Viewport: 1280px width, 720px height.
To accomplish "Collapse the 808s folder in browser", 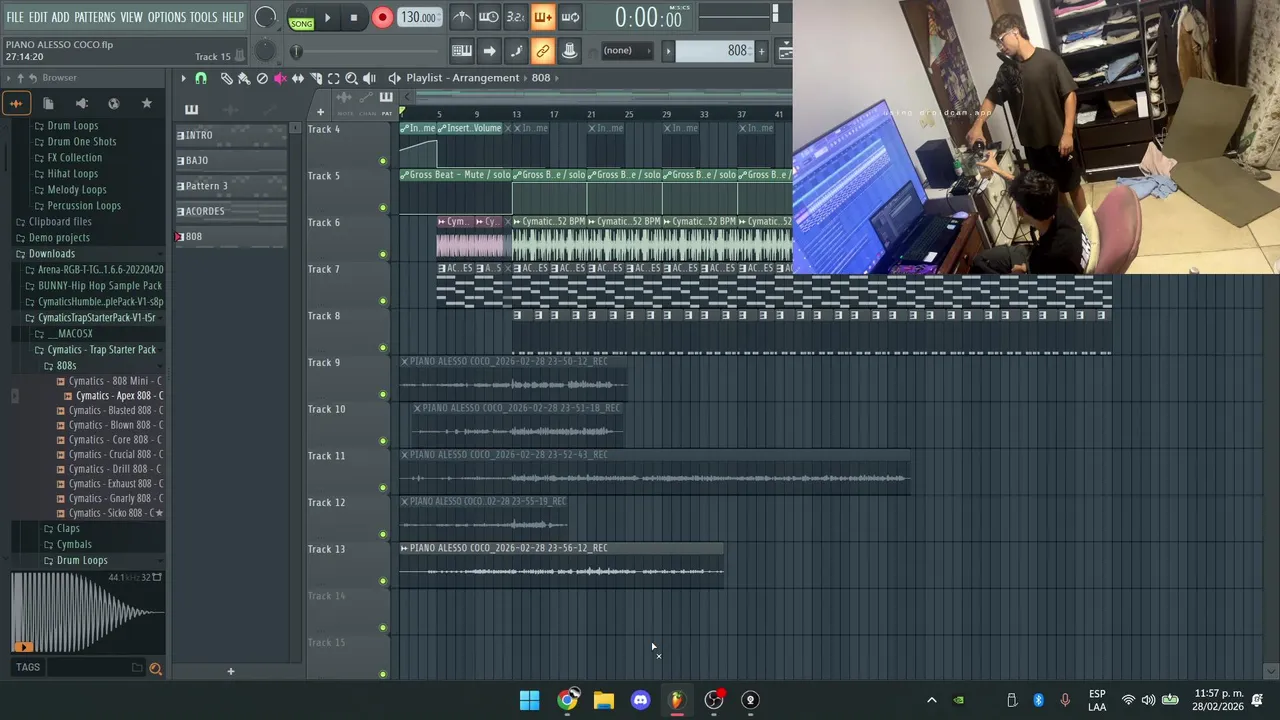I will point(66,366).
